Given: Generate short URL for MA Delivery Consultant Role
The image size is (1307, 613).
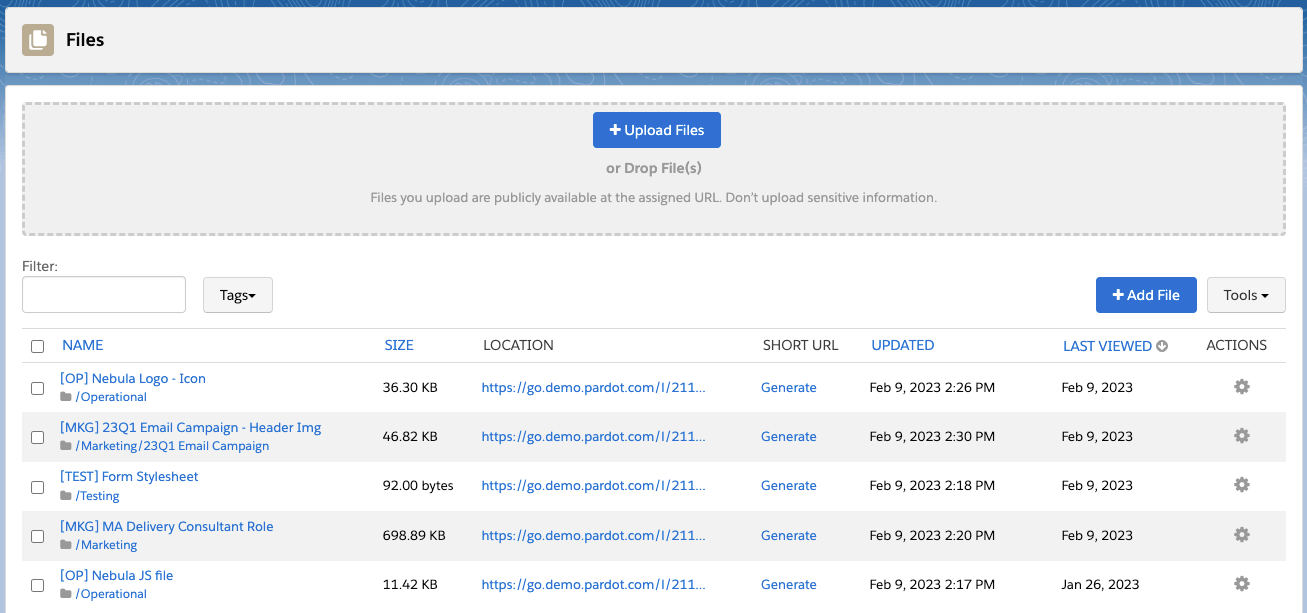Looking at the screenshot, I should click(788, 535).
